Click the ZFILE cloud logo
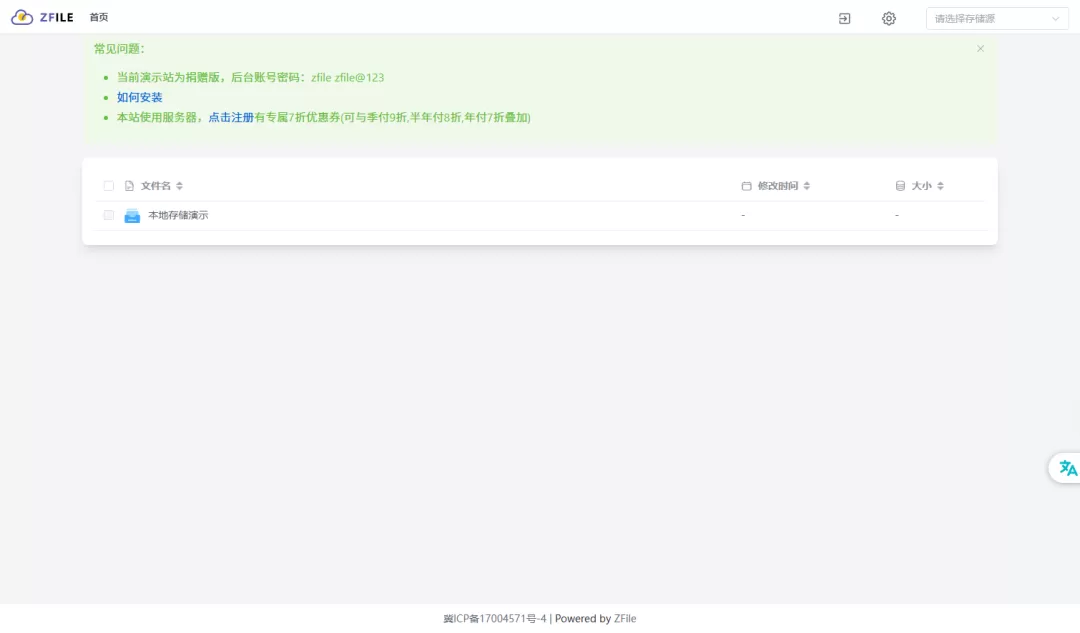 click(x=22, y=17)
